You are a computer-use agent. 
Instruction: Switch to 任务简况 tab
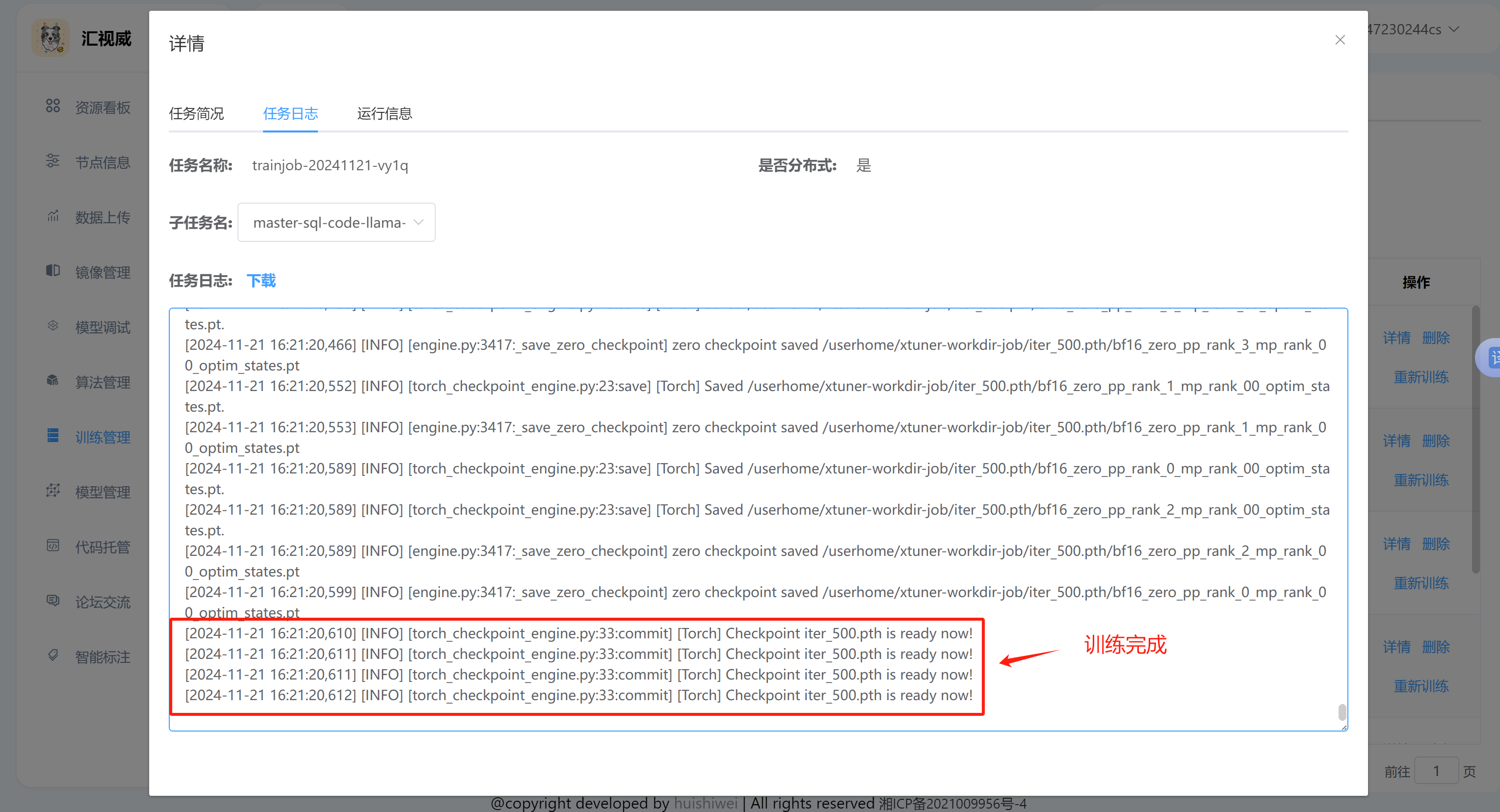[196, 113]
